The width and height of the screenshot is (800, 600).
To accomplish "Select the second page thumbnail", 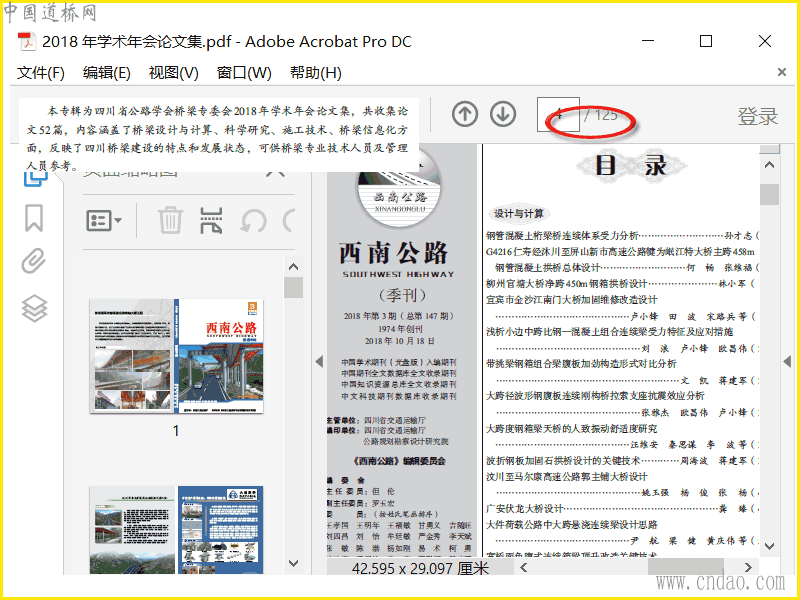I will (177, 530).
